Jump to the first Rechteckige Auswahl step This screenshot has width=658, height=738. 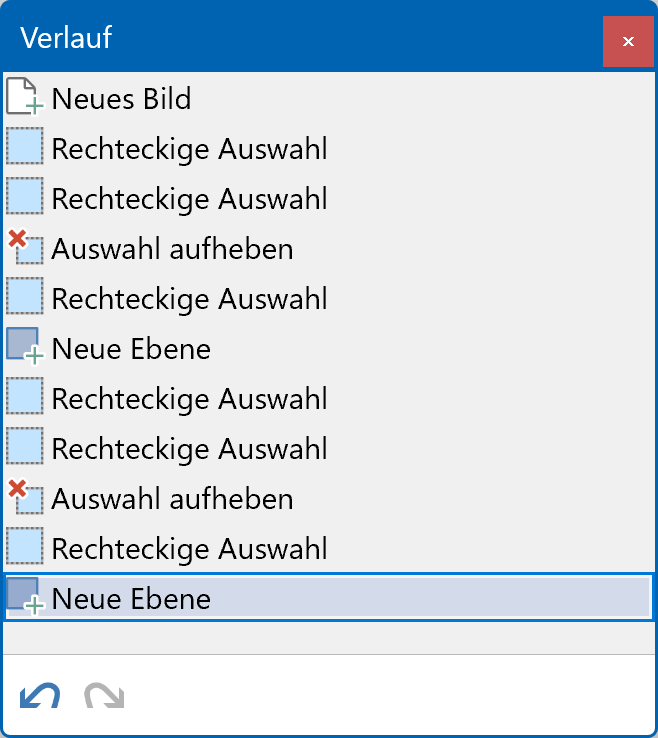[189, 149]
